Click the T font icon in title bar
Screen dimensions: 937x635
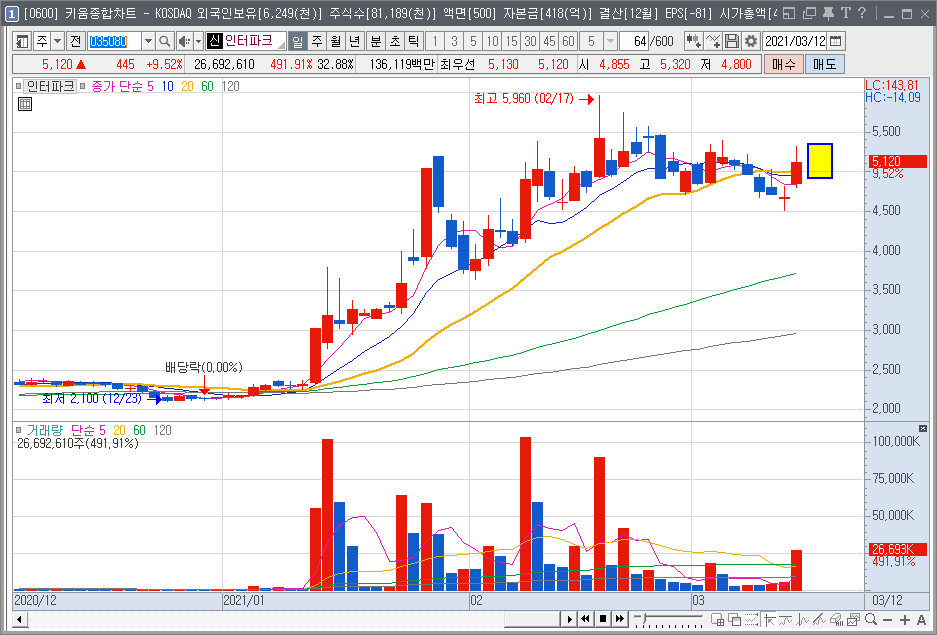click(846, 13)
